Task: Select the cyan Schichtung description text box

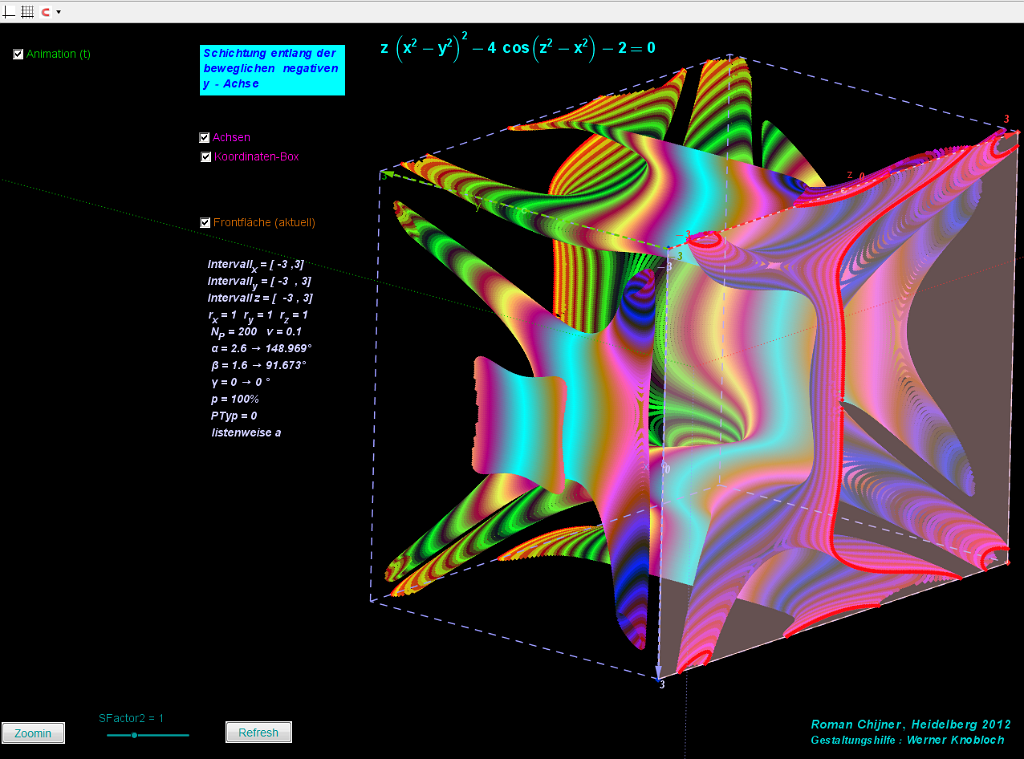Action: [271, 69]
